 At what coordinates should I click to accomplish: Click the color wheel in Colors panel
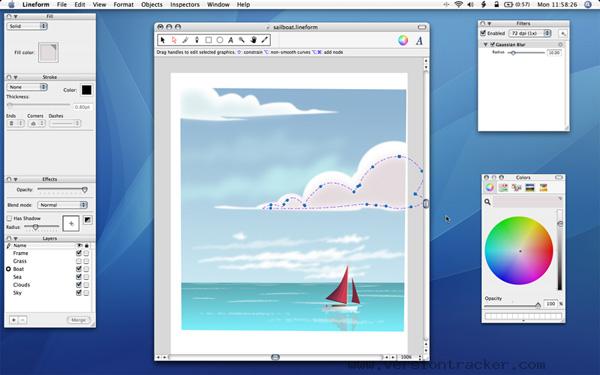[519, 251]
